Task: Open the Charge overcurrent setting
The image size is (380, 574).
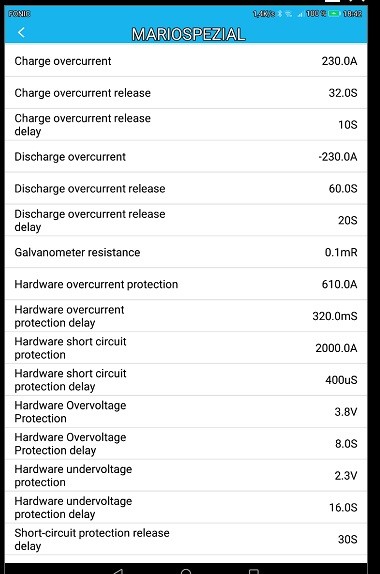Action: [186, 61]
